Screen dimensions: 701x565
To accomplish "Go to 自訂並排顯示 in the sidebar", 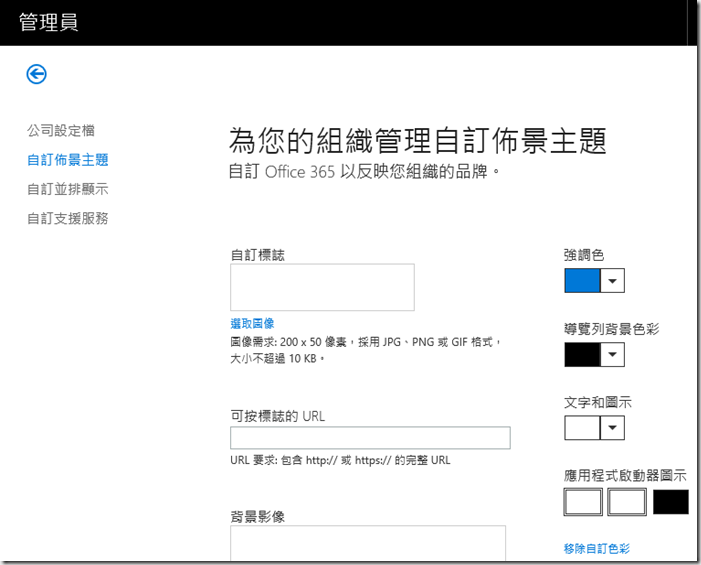I will [x=67, y=189].
